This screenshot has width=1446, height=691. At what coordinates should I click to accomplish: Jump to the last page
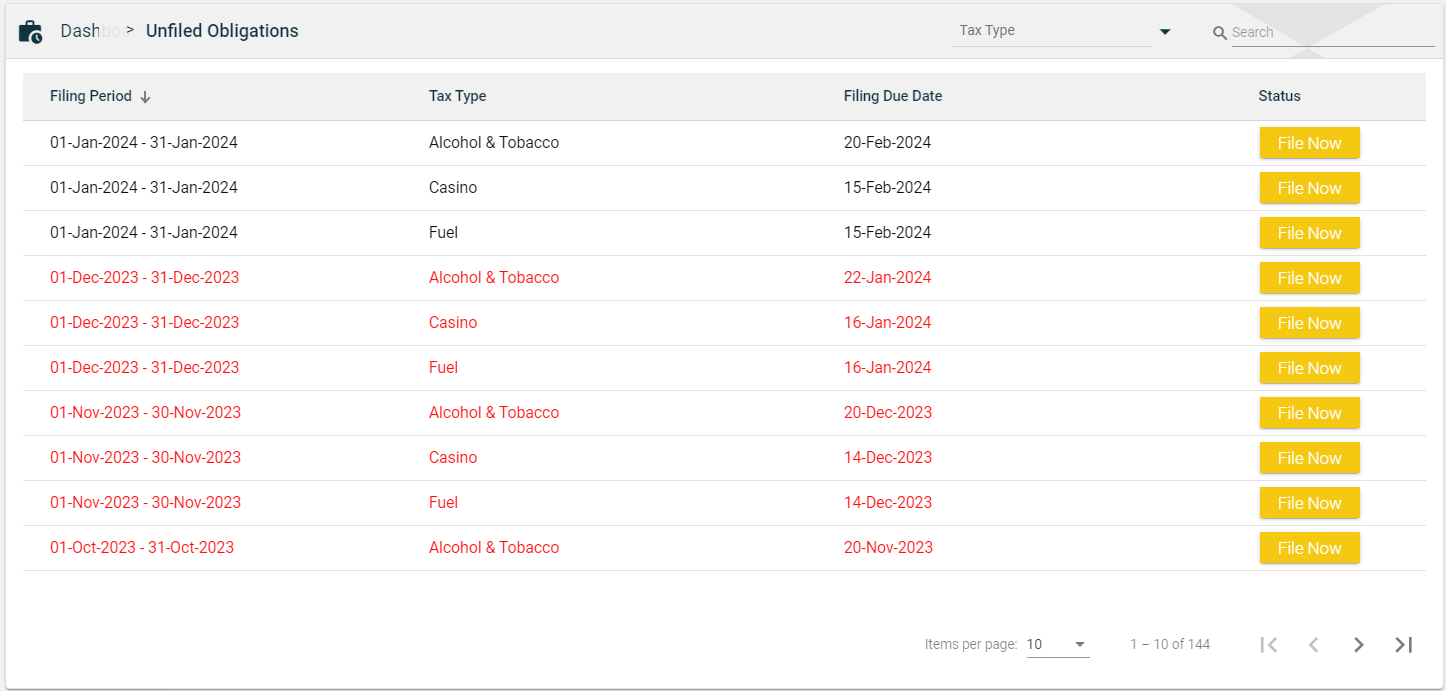1403,645
